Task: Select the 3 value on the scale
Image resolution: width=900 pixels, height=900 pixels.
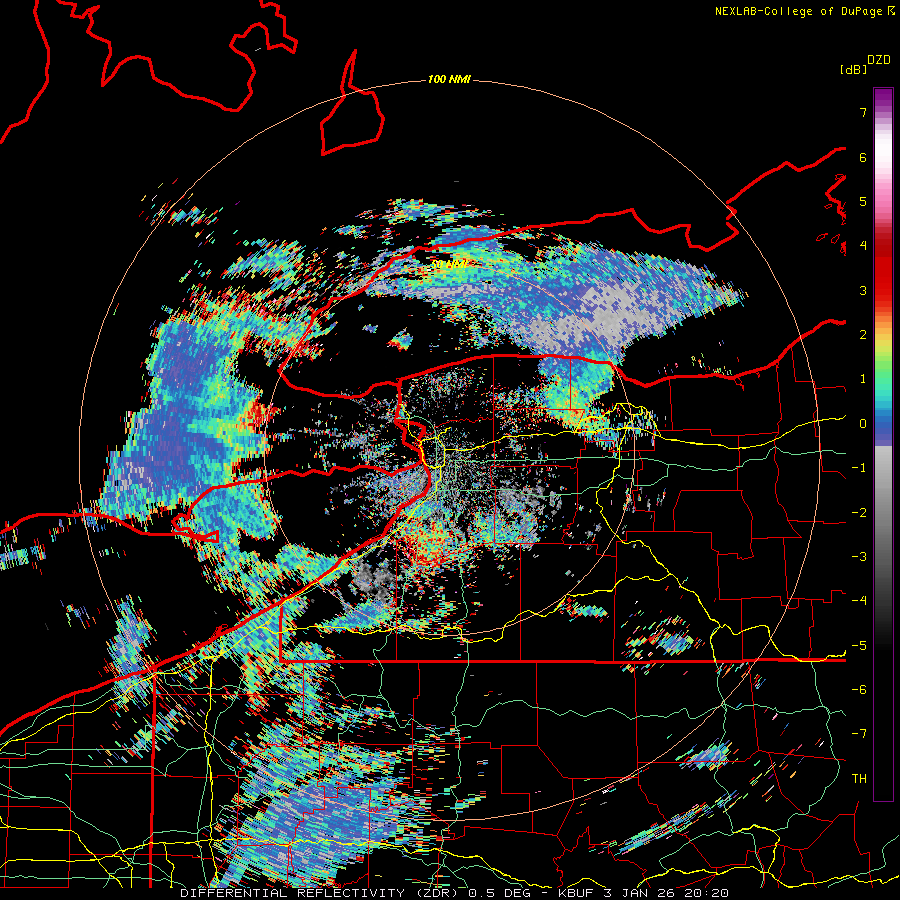Action: pos(863,290)
